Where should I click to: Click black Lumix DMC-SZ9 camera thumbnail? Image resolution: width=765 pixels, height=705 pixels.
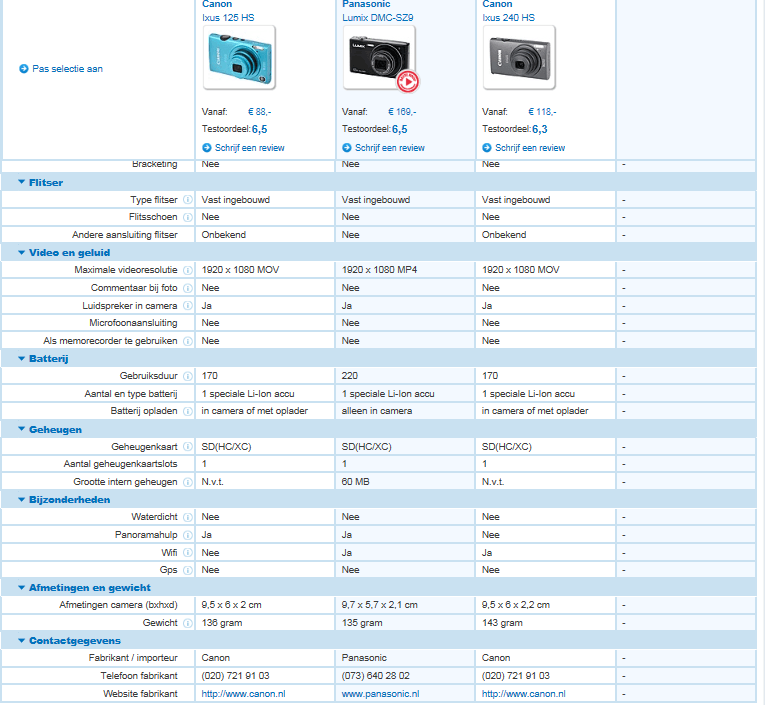tap(379, 58)
